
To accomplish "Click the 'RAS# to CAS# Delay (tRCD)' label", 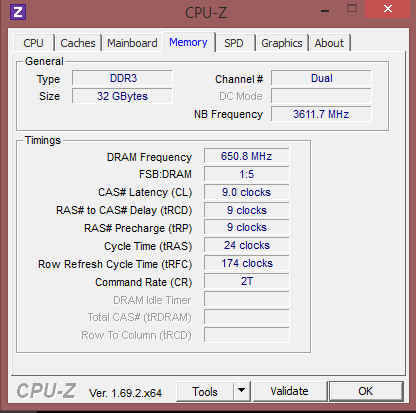I will pyautogui.click(x=124, y=210).
